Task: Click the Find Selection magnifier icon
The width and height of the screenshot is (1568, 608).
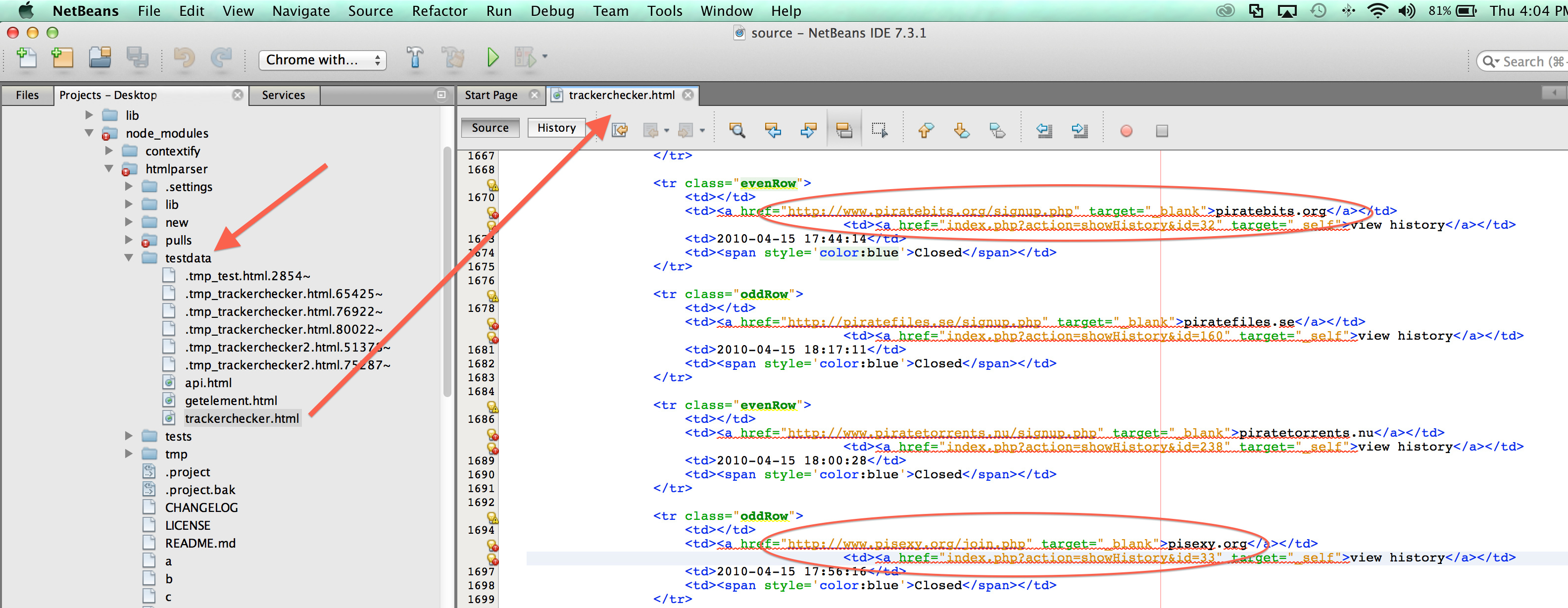Action: [x=737, y=130]
